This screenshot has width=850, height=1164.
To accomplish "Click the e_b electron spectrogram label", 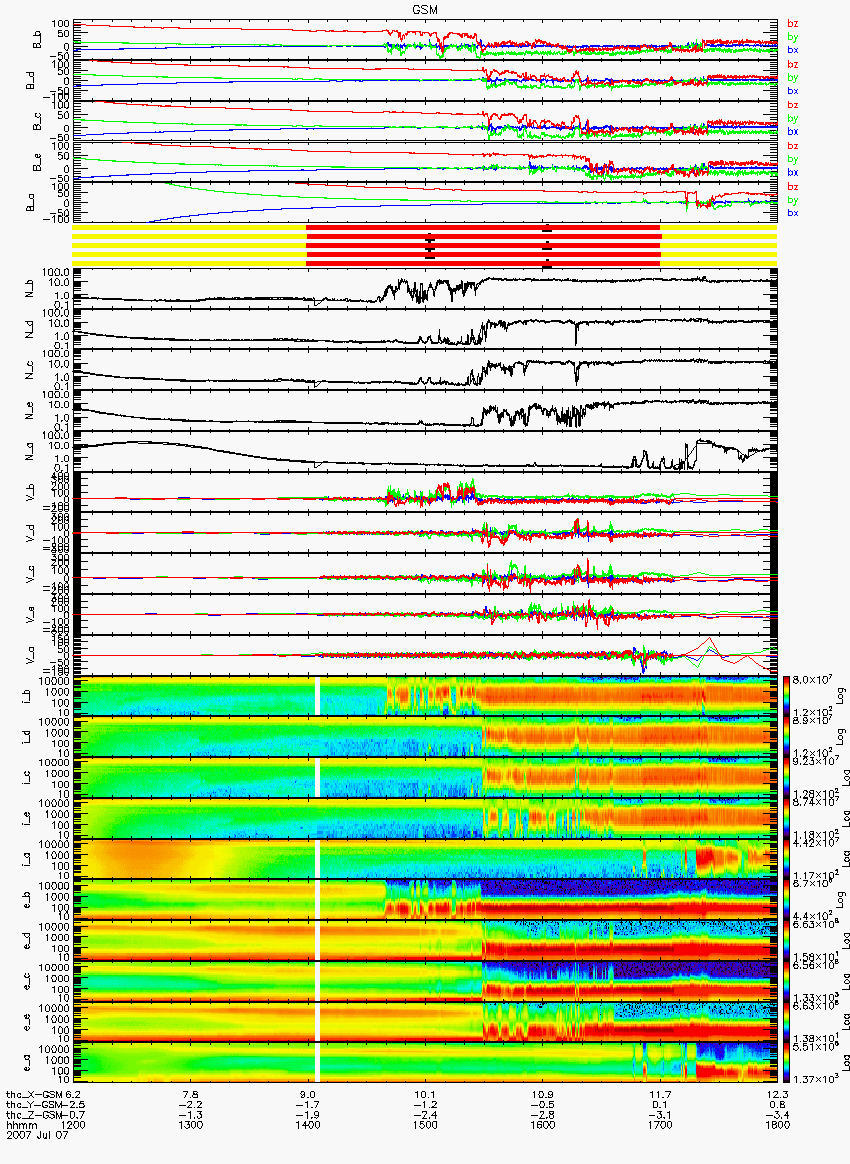I will 27,900.
